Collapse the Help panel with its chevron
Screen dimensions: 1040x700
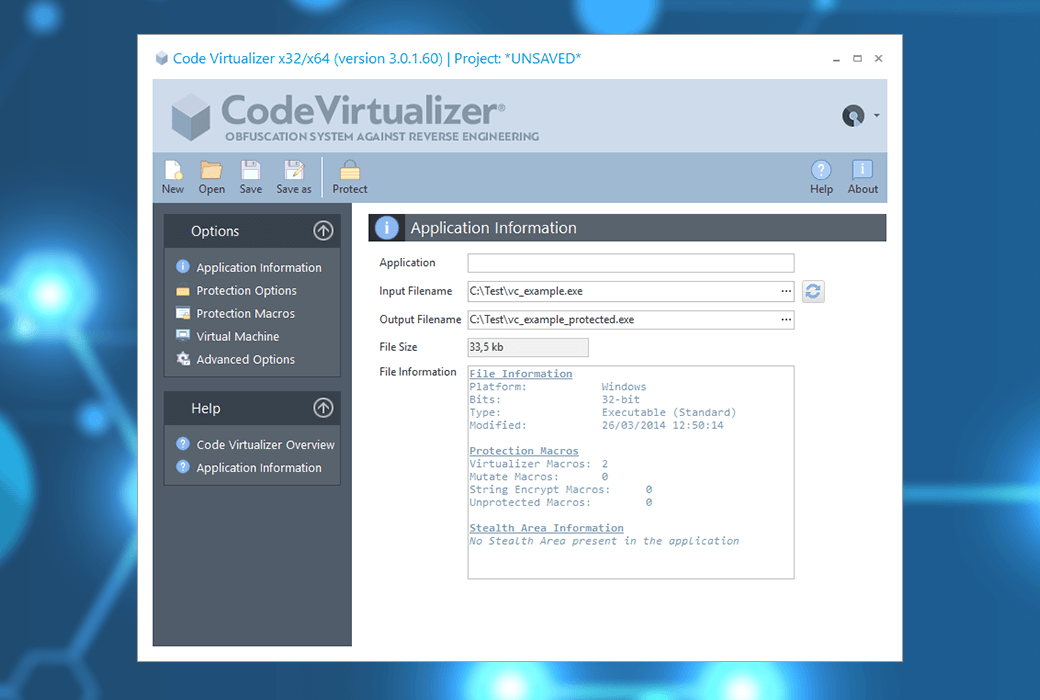[323, 408]
